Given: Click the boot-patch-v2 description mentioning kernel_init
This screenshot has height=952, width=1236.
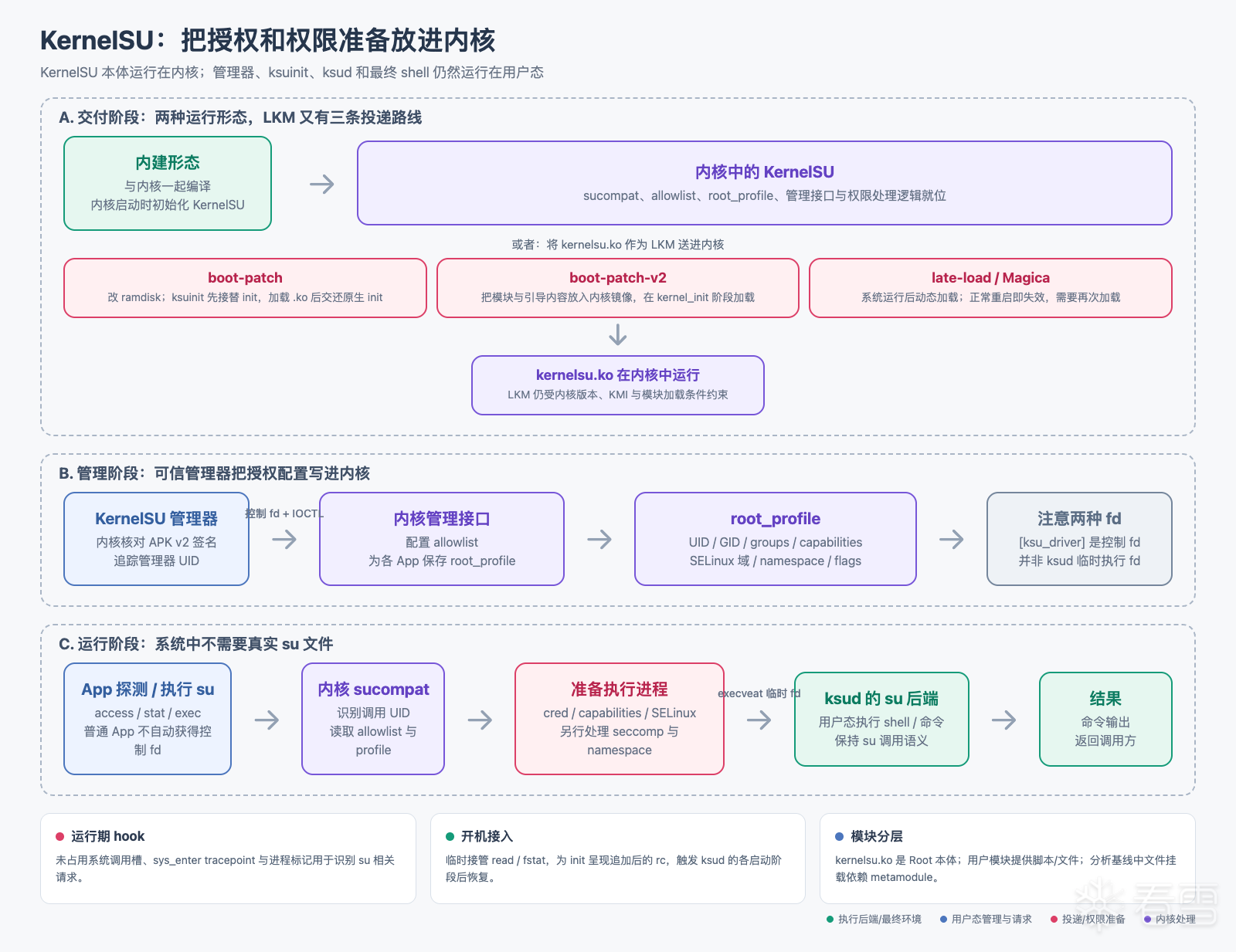Looking at the screenshot, I should pyautogui.click(x=618, y=297).
